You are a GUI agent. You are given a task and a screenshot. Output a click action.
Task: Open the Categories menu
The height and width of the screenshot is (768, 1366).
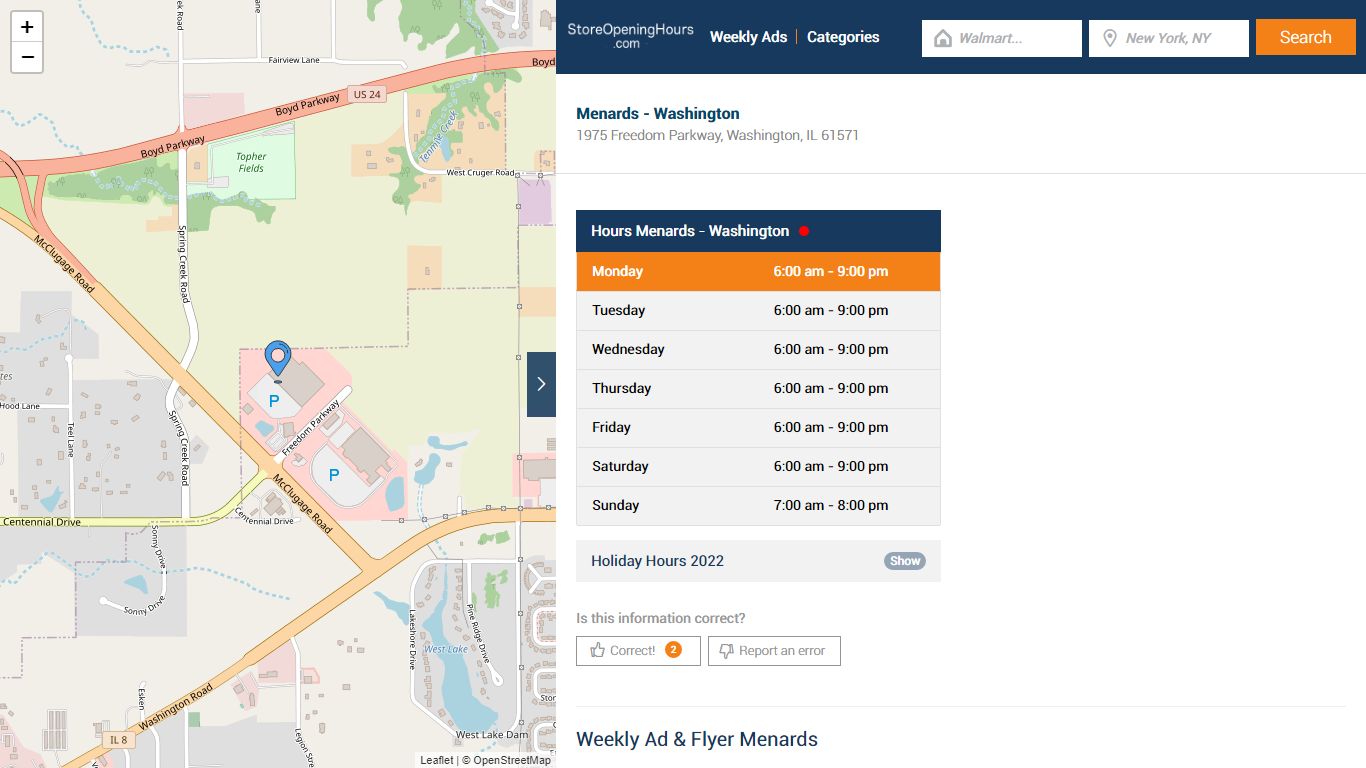point(843,37)
